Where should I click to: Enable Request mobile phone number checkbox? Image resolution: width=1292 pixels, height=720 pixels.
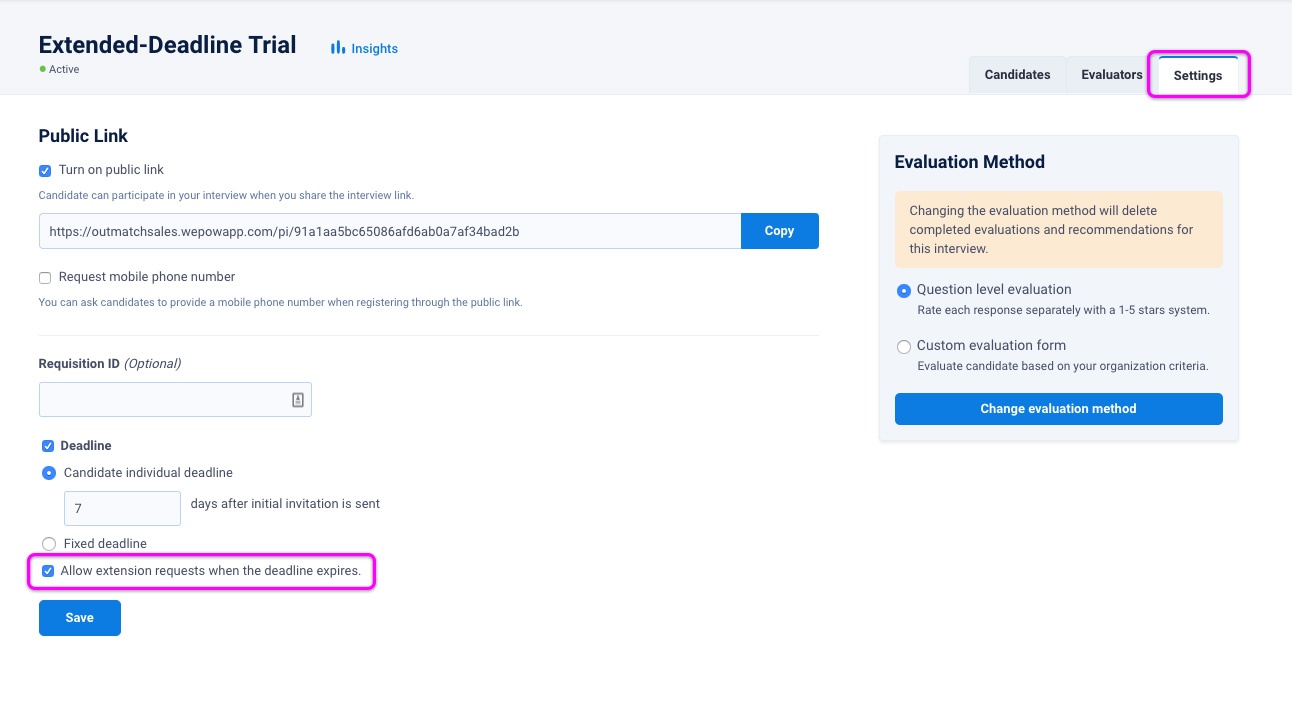pos(45,277)
